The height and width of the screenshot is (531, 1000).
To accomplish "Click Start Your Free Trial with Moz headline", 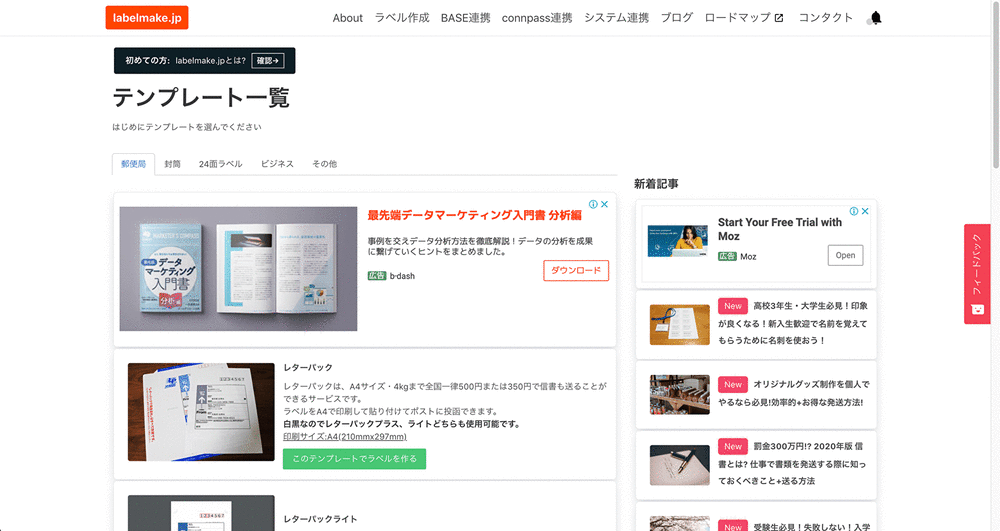I will [x=779, y=229].
